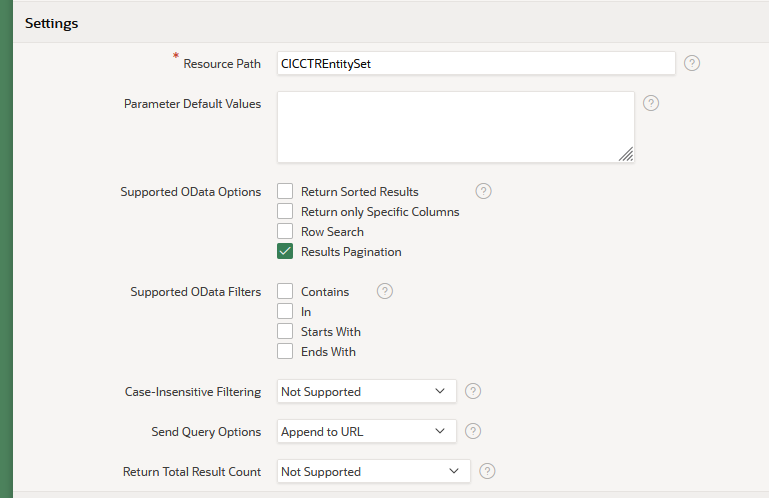
Task: Click the Resource Path input field
Action: (x=476, y=64)
